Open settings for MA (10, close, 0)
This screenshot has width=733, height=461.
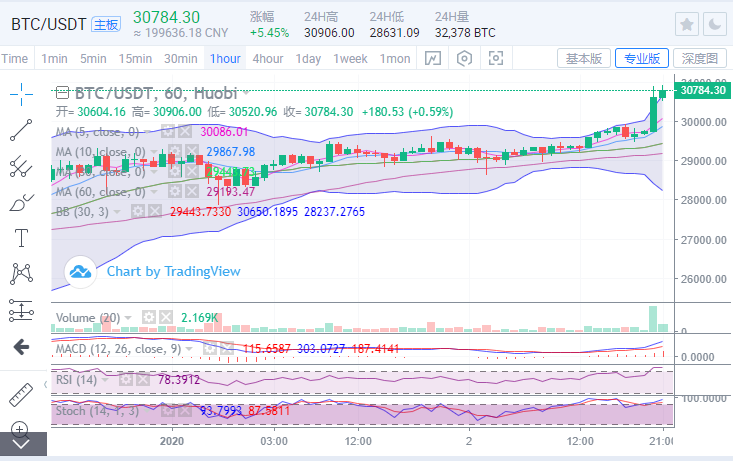[174, 152]
